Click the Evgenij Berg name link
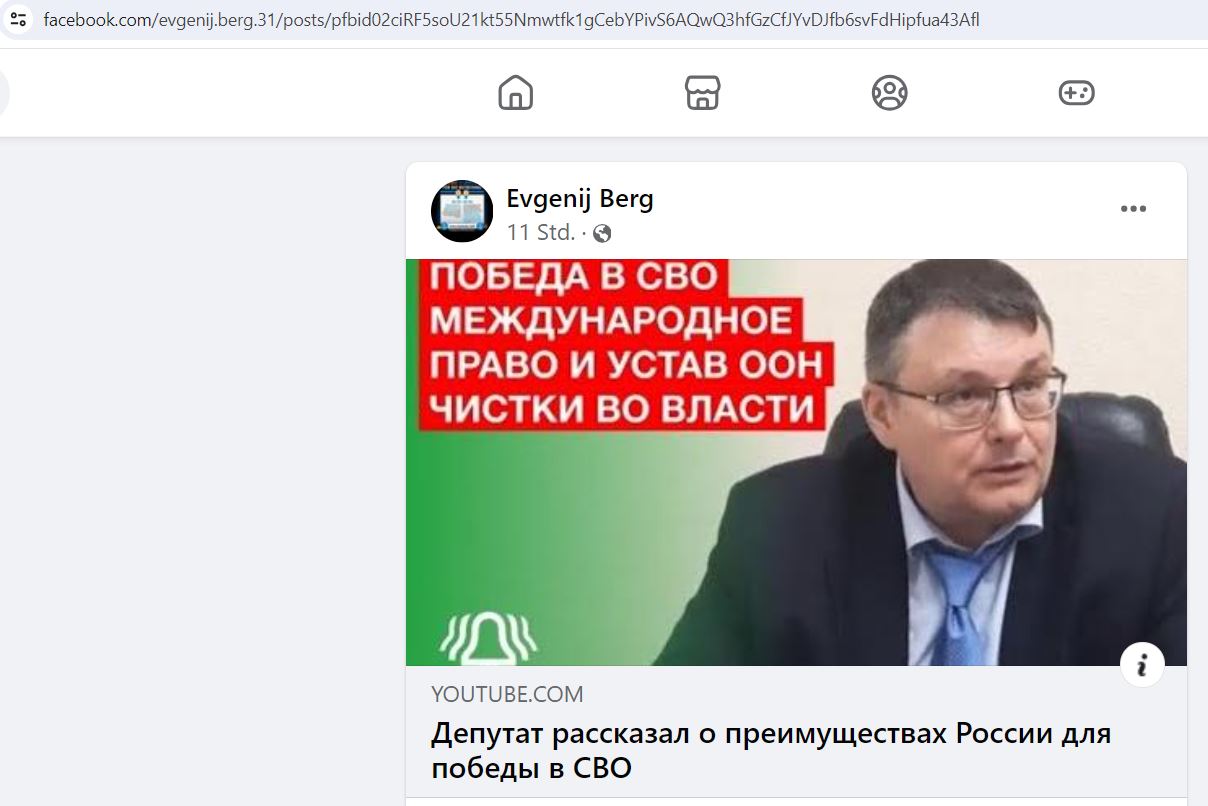The width and height of the screenshot is (1208, 806). coord(580,198)
